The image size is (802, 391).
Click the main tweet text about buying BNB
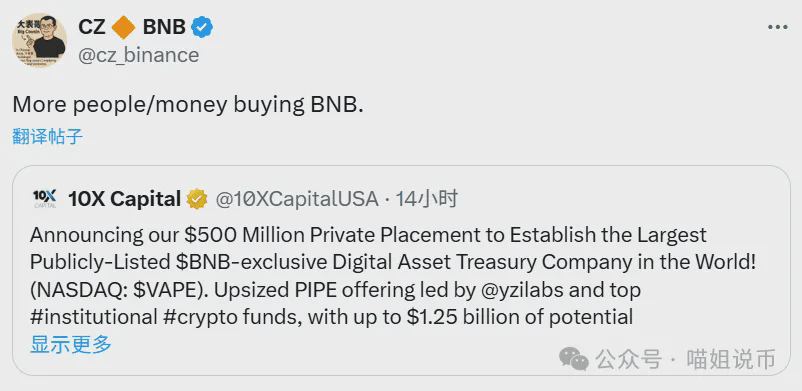pos(188,104)
